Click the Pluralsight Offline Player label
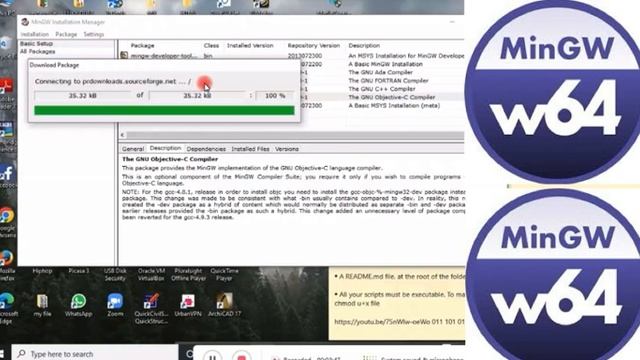 tap(188, 275)
